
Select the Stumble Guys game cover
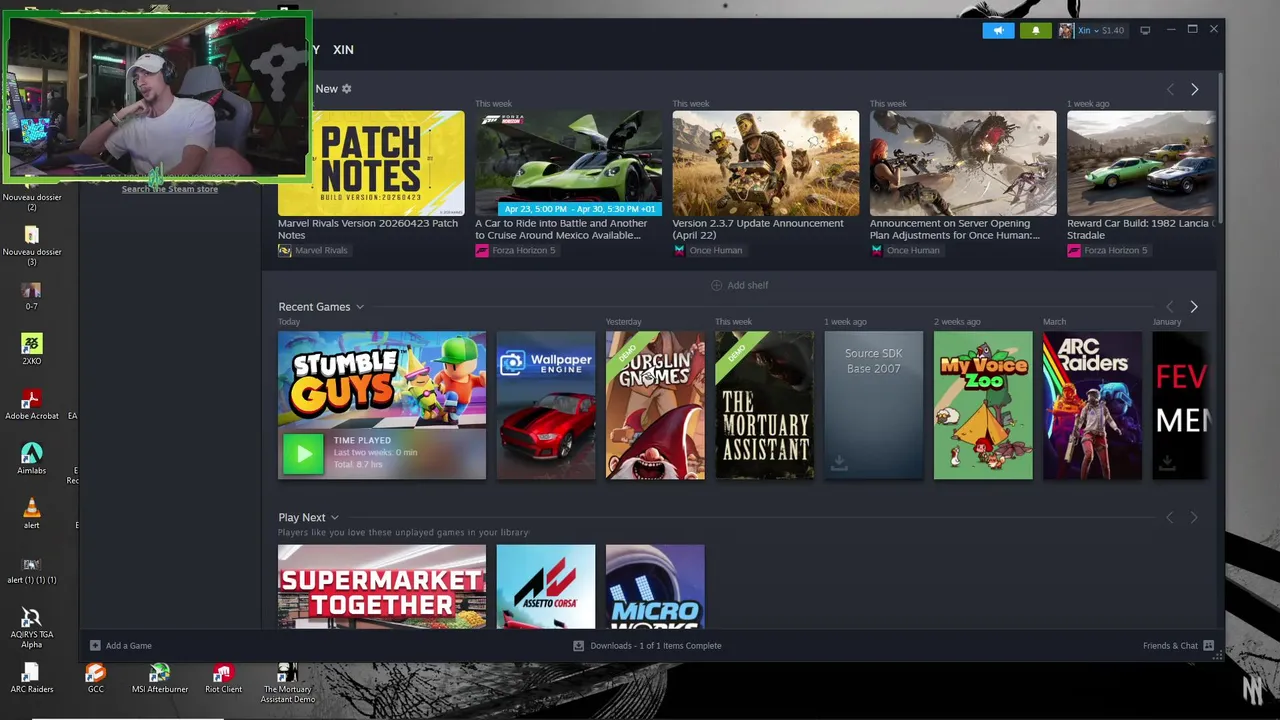(382, 405)
